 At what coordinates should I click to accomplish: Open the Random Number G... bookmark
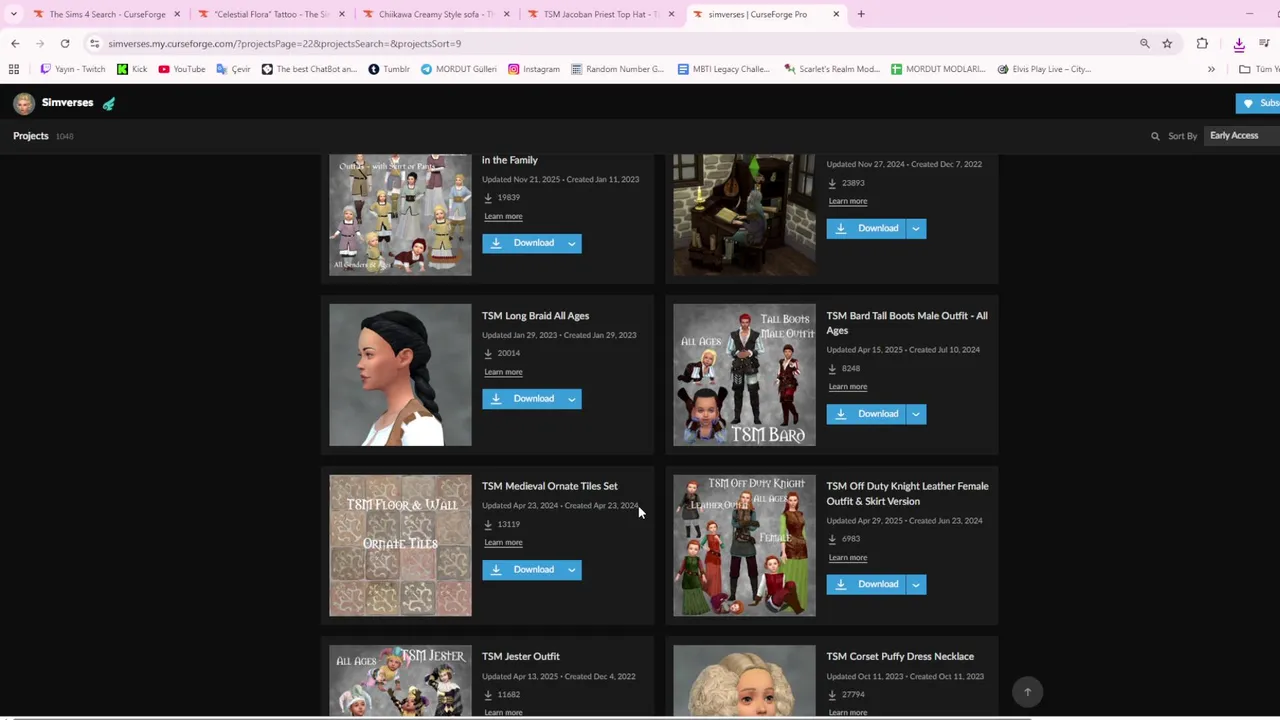pos(617,69)
